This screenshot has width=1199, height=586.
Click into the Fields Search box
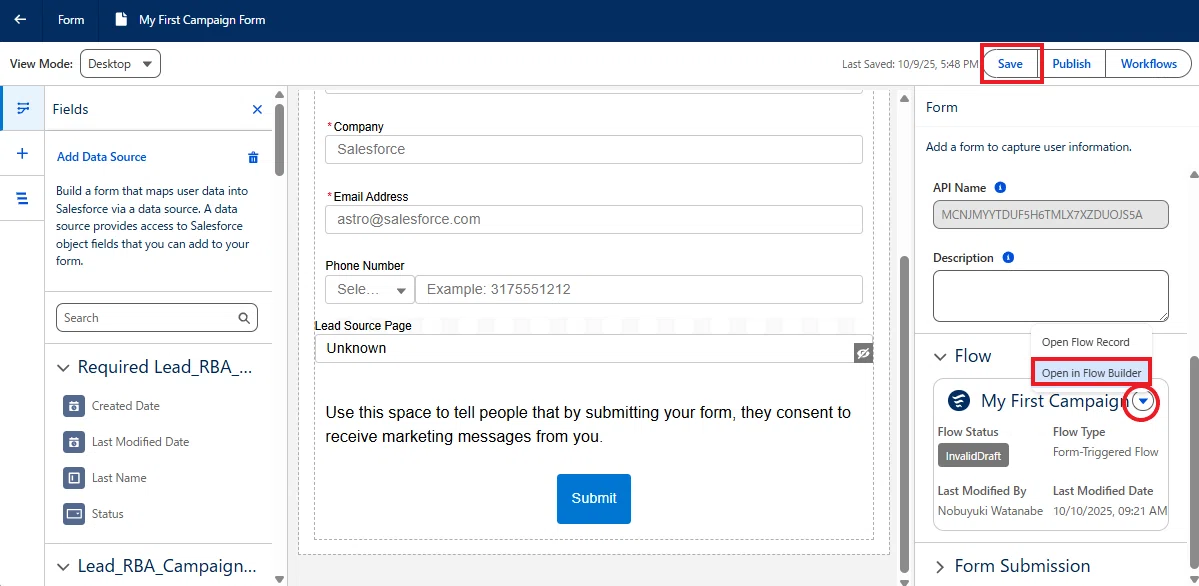(x=157, y=317)
